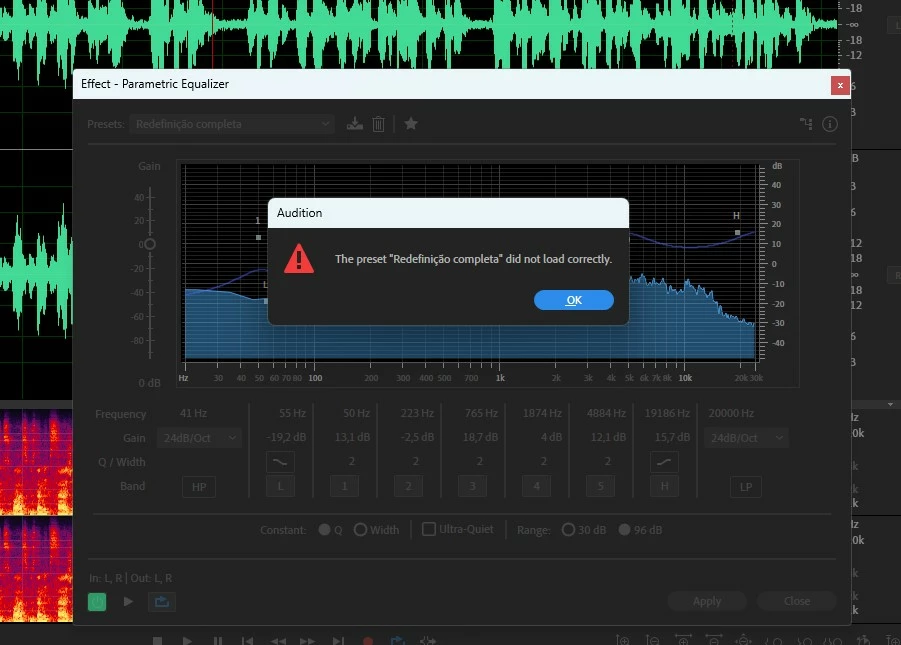Click the 18,7 dB gain value

click(480, 437)
